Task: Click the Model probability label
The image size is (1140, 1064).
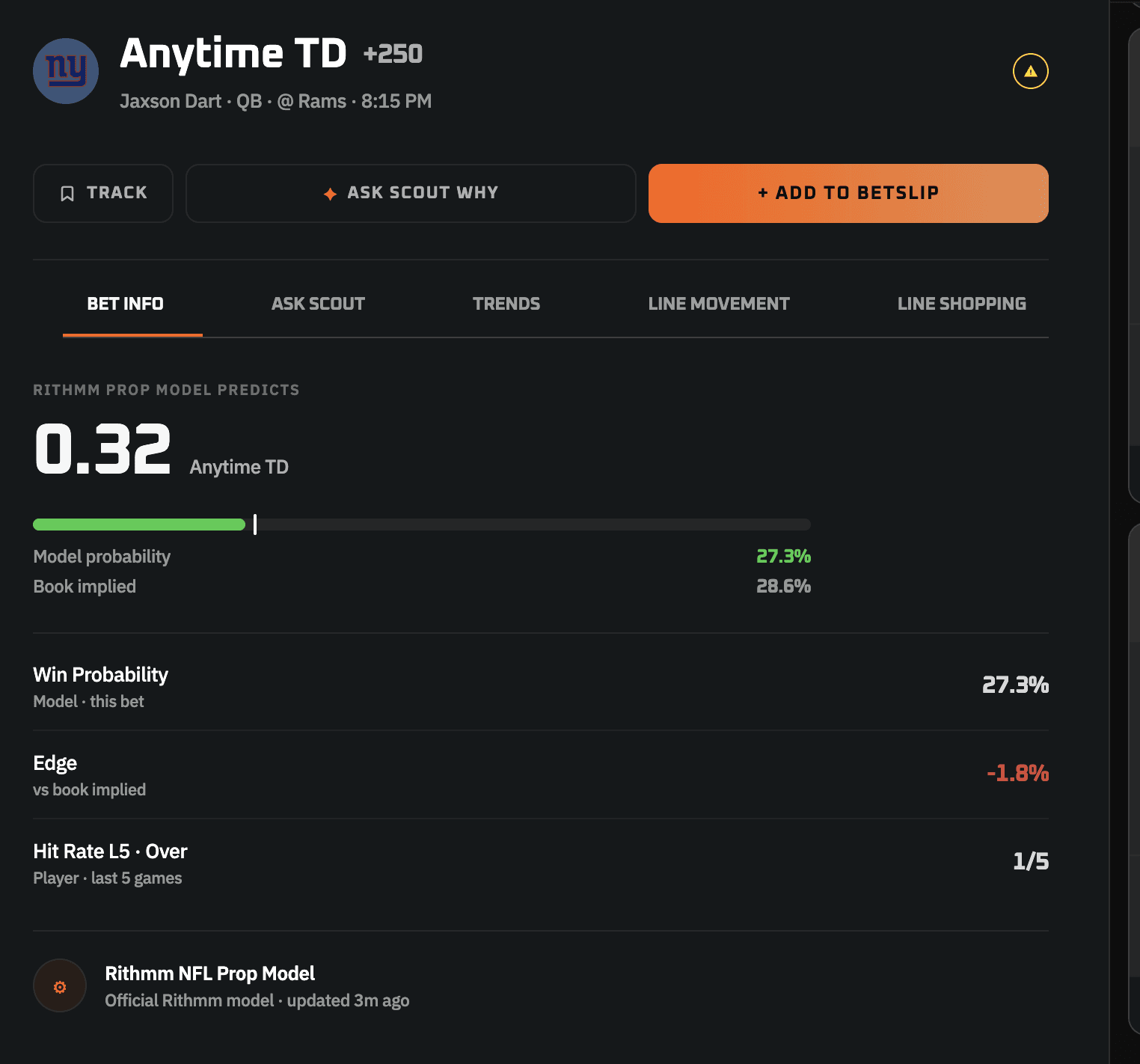Action: click(x=102, y=557)
